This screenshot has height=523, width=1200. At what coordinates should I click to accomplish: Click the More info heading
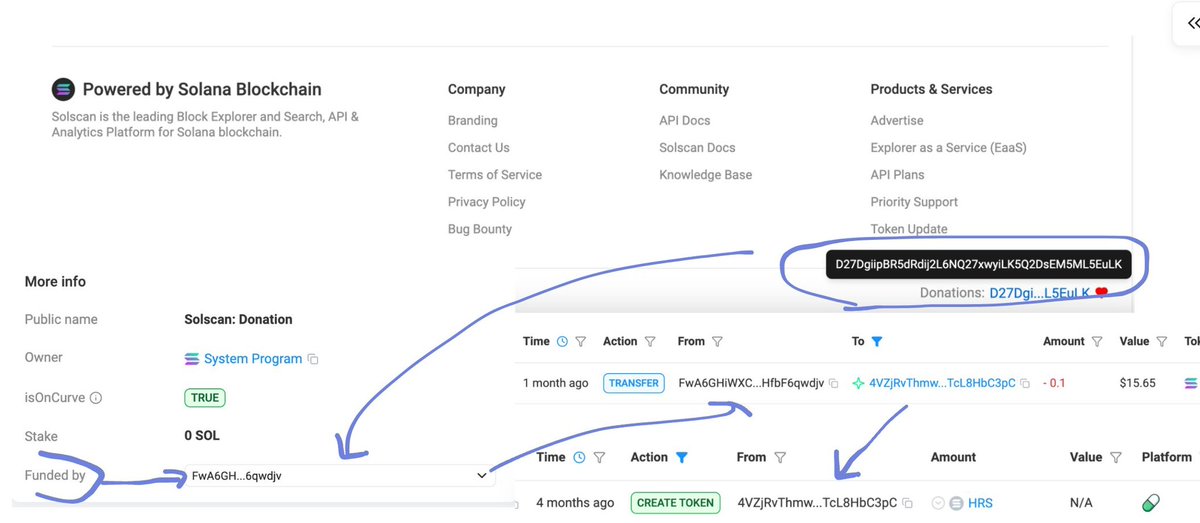[x=55, y=282]
